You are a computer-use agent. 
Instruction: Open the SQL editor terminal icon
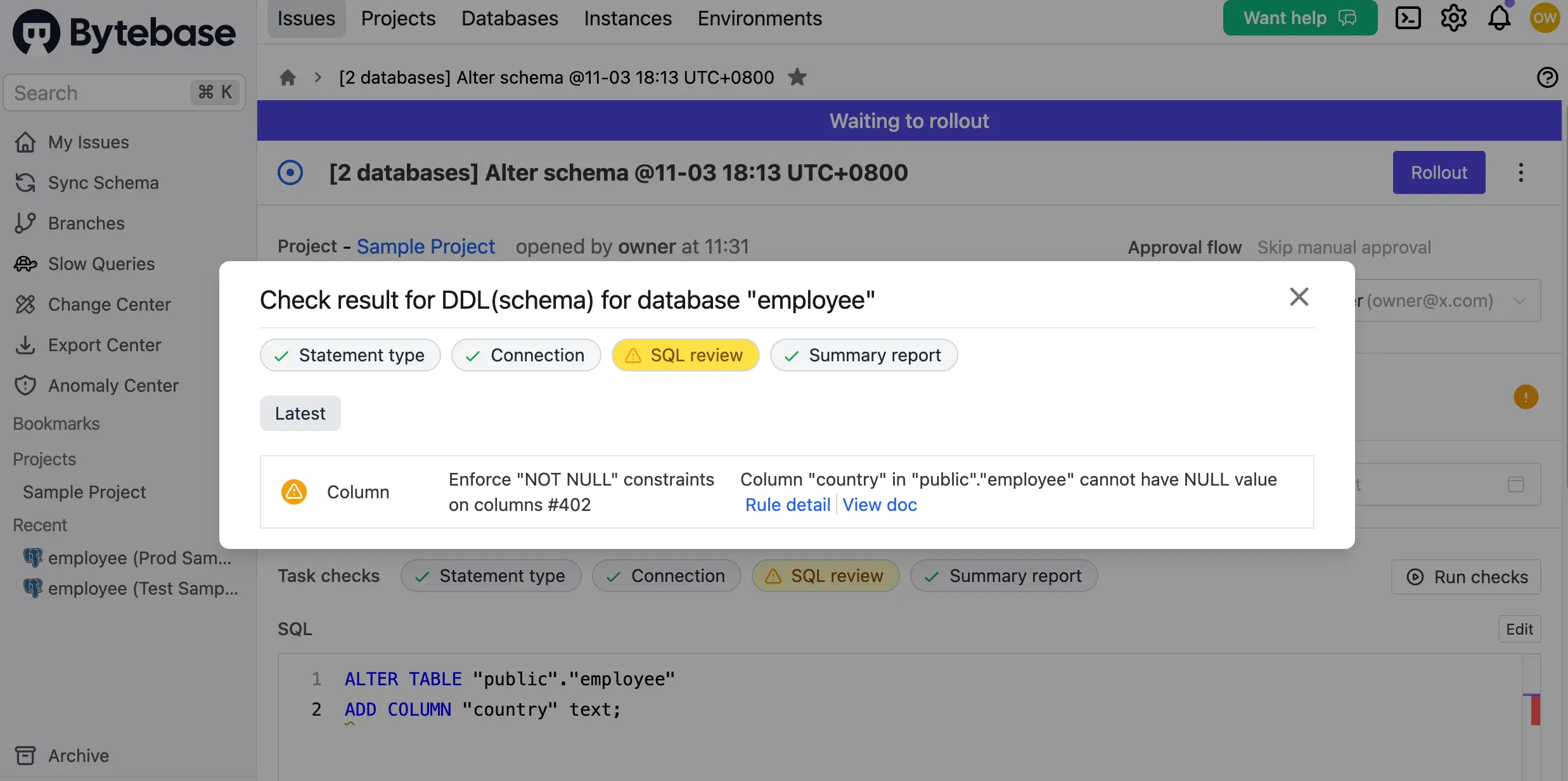1408,18
